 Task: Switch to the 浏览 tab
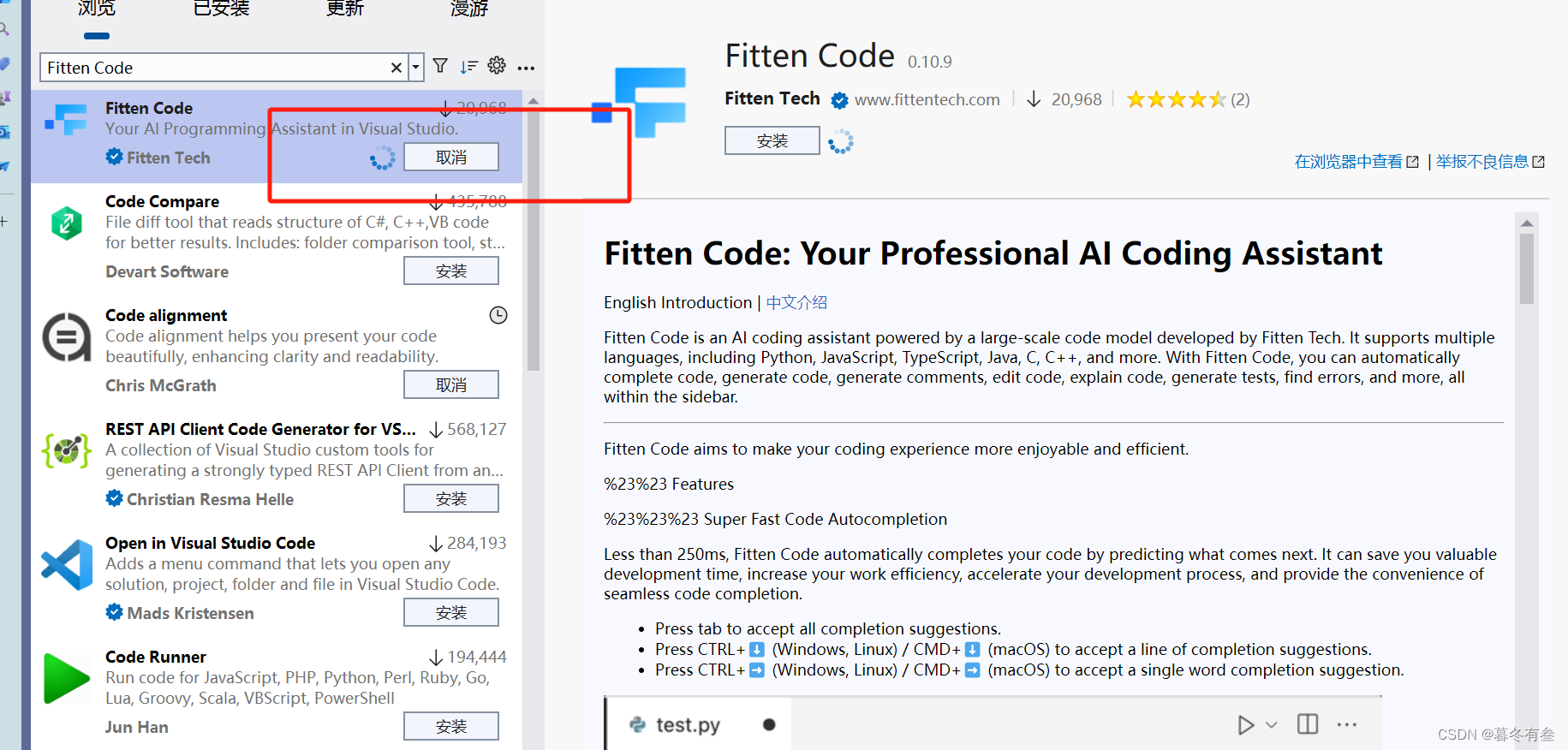click(x=97, y=9)
